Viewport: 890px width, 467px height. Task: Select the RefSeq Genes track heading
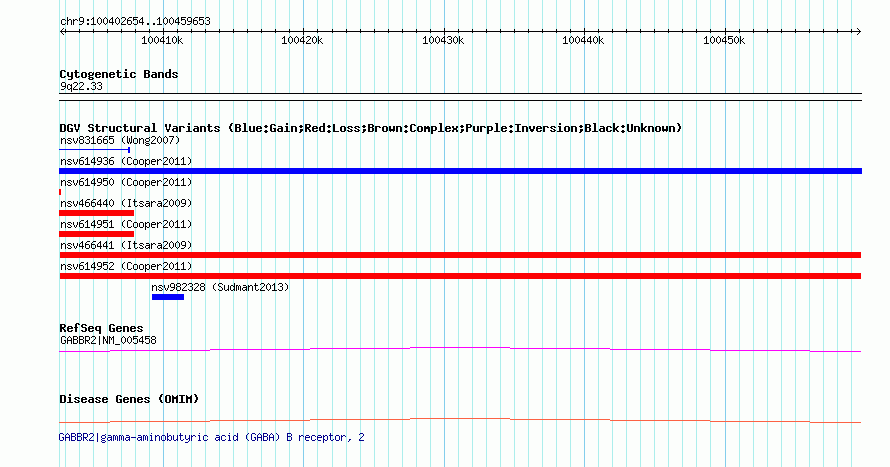101,329
